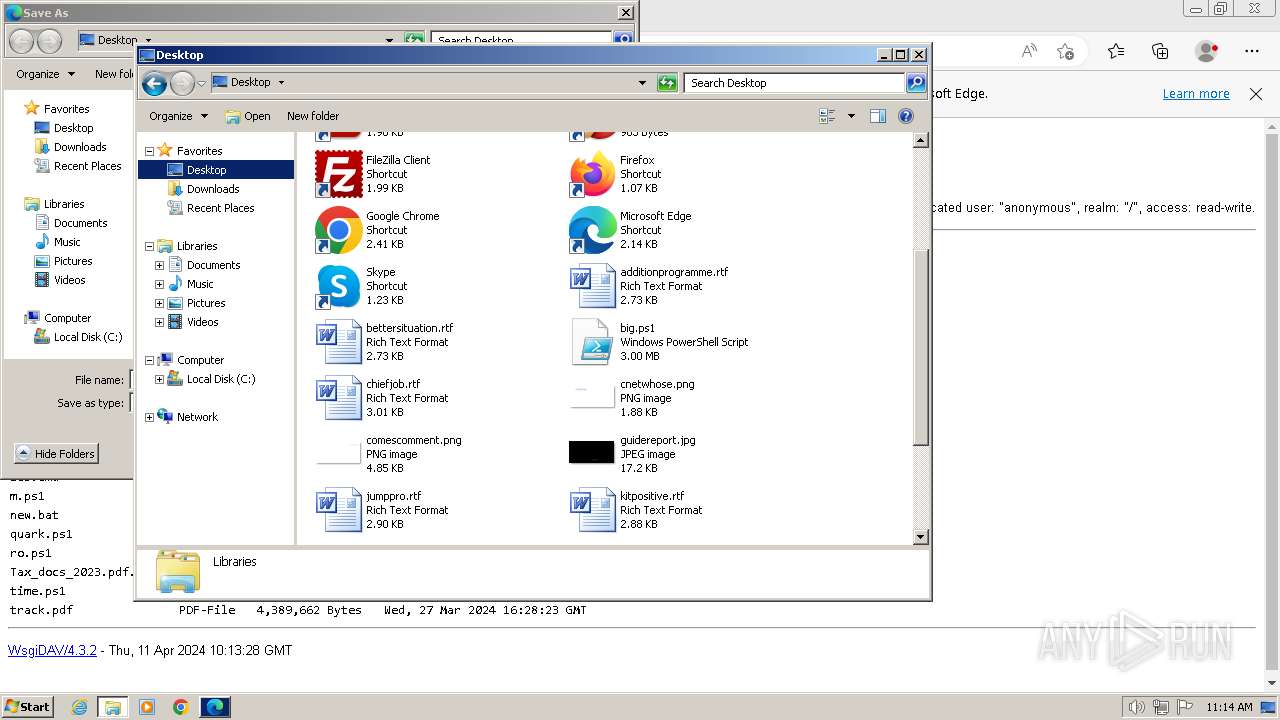Open Edge Favorites star list icon
1280x720 pixels.
pyautogui.click(x=1116, y=51)
